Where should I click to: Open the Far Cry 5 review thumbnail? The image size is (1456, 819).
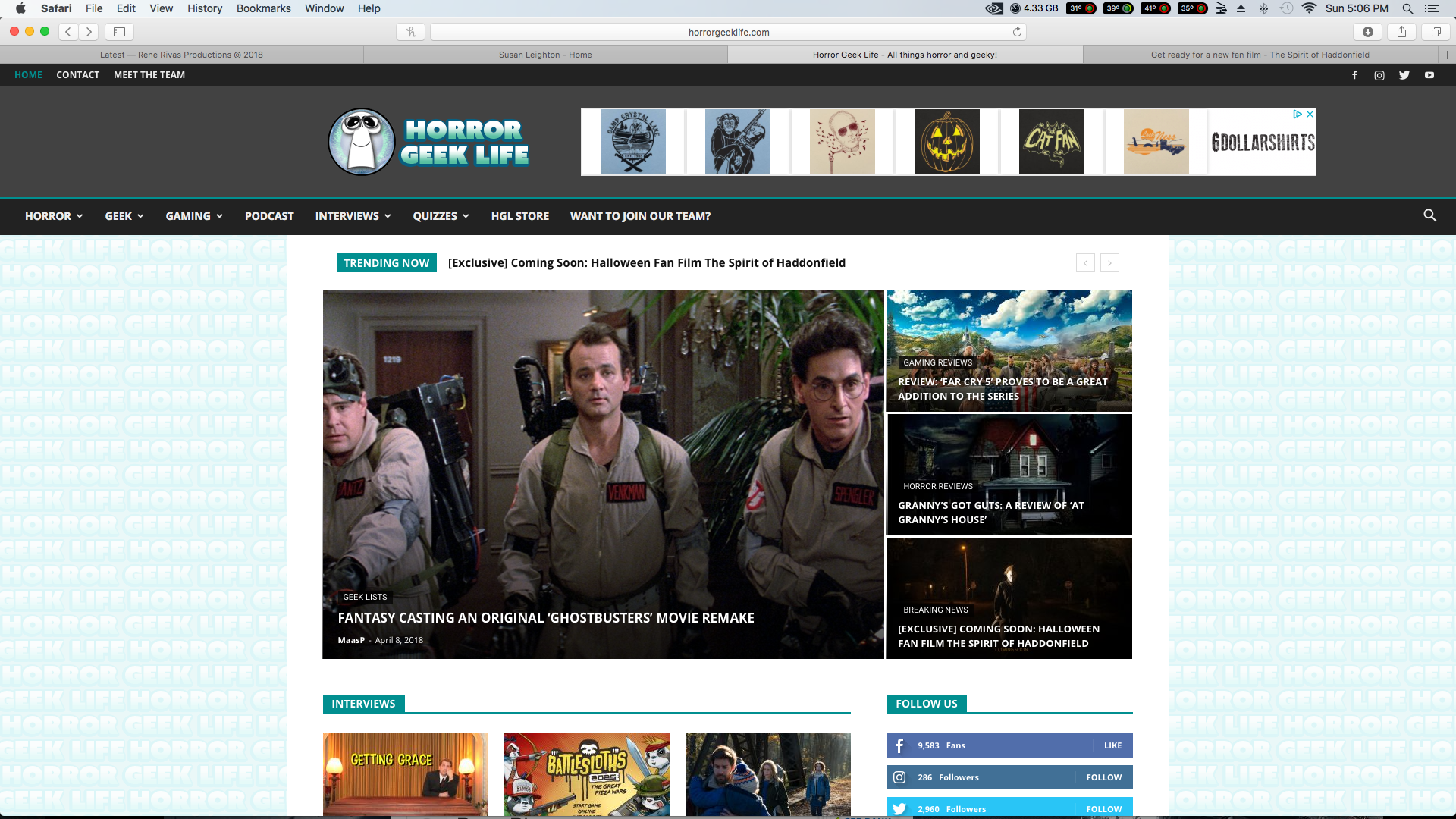1009,350
